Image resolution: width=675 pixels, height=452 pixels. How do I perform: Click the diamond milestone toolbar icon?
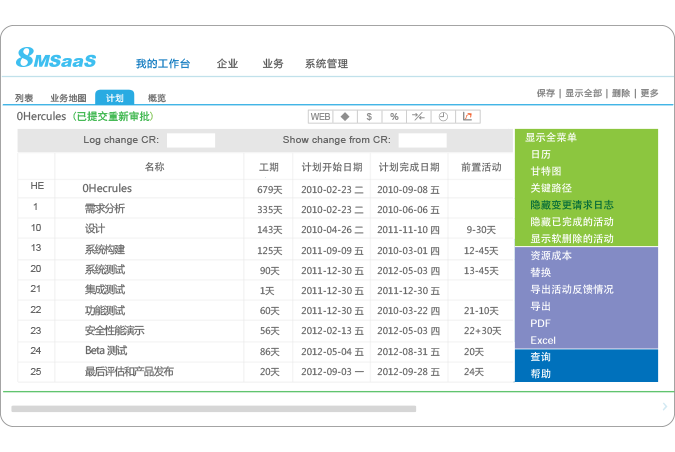pyautogui.click(x=345, y=117)
